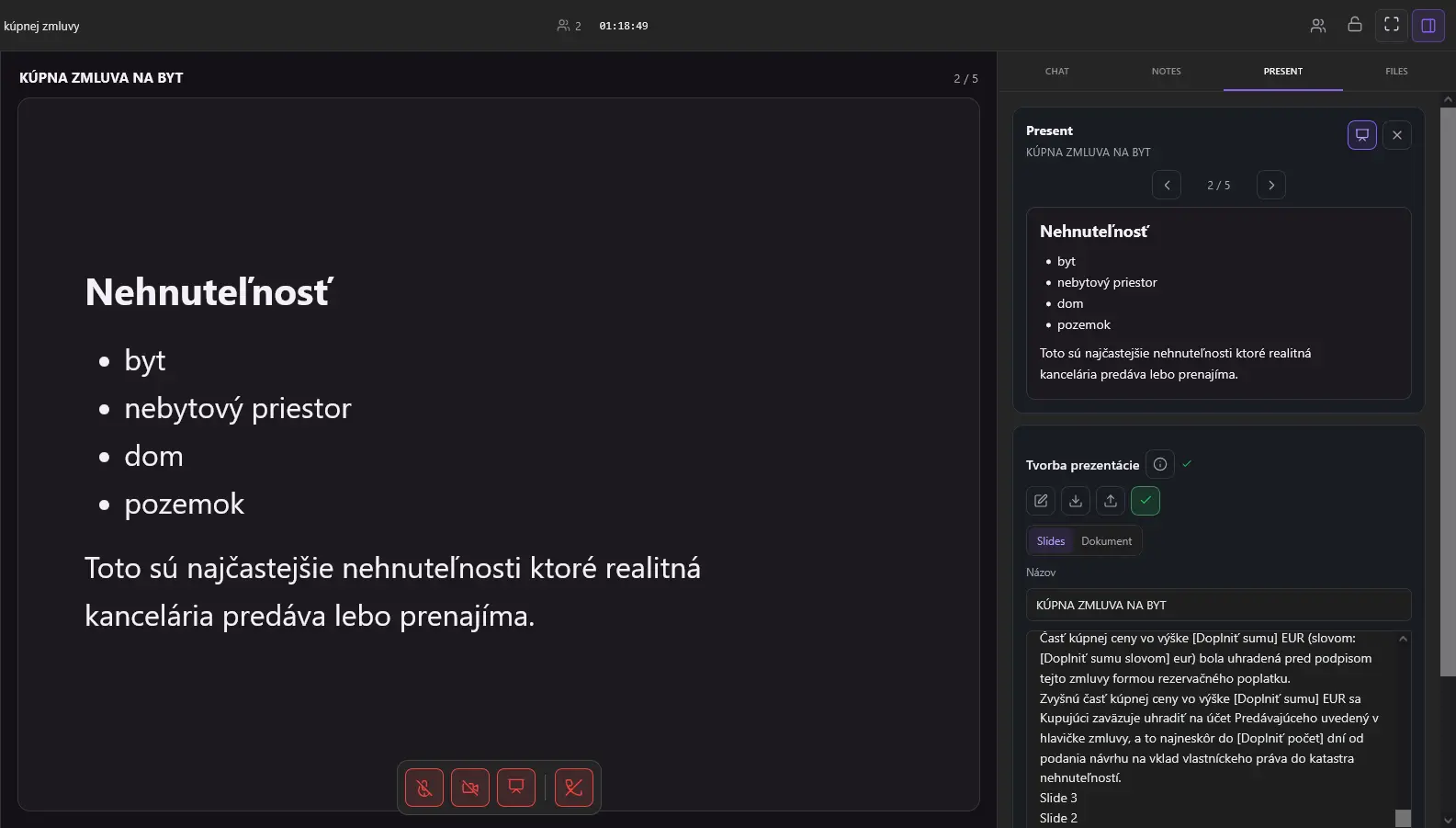1456x828 pixels.
Task: Click the participant count indicator showing 2
Action: 570,26
